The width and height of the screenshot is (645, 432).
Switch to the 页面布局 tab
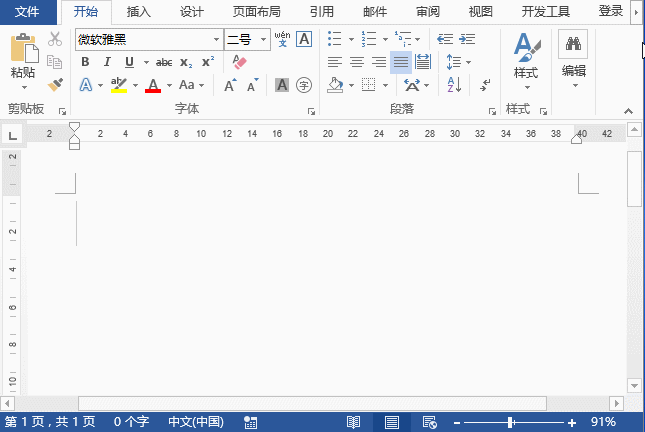(x=257, y=12)
